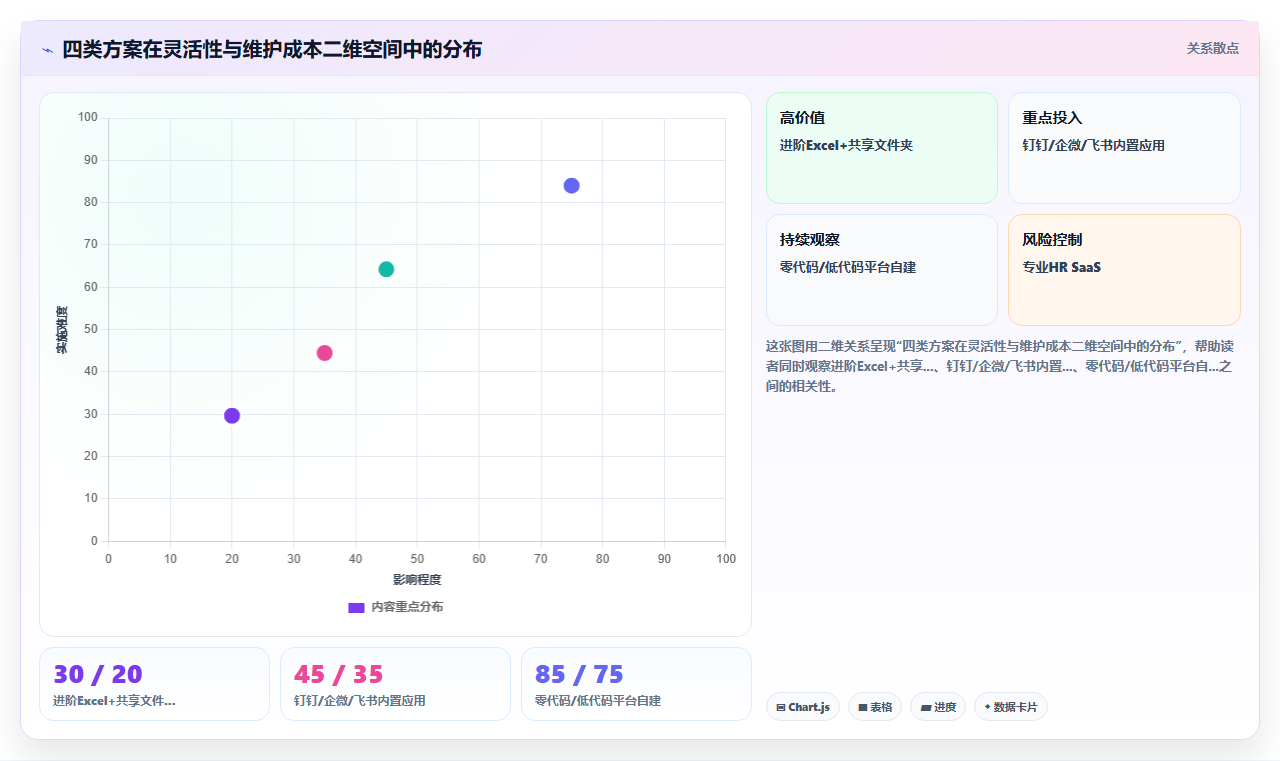Click the 进阶Excel+共享文件夹 text in 高价值 card

846,145
